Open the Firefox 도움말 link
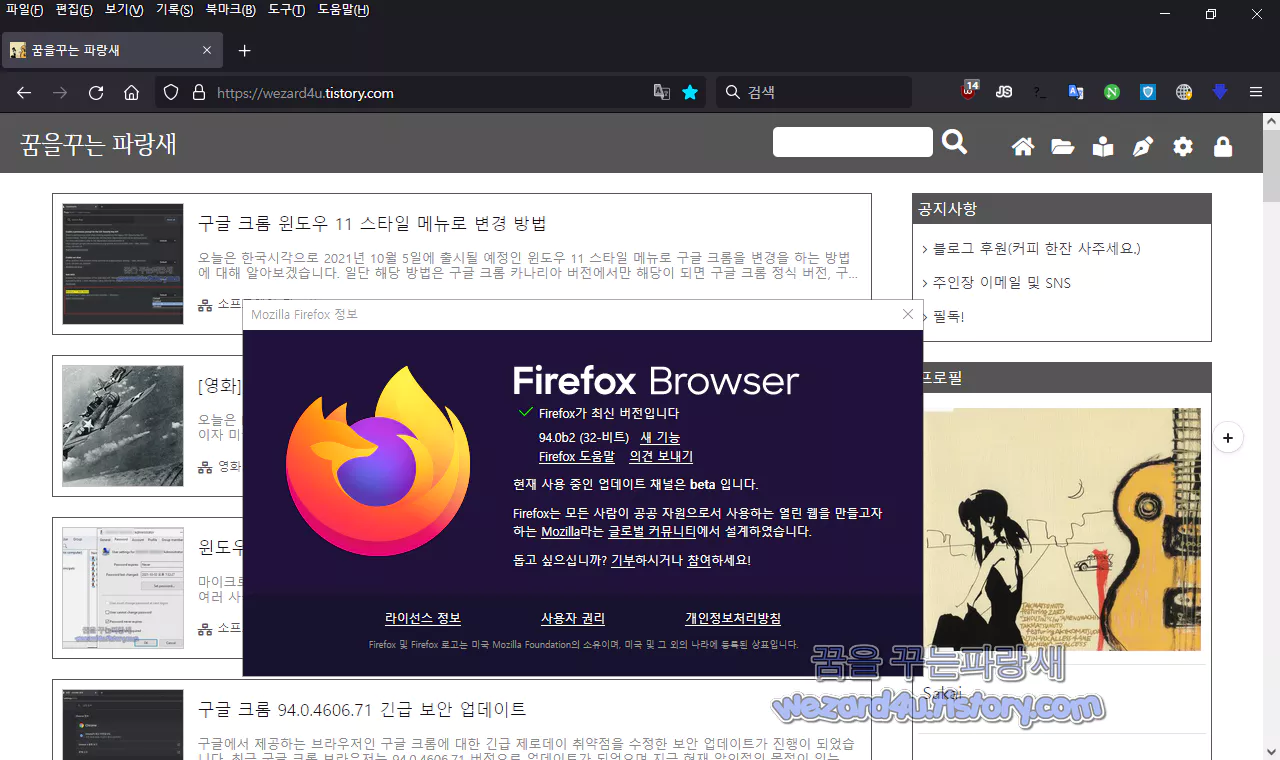This screenshot has height=760, width=1280. [577, 457]
